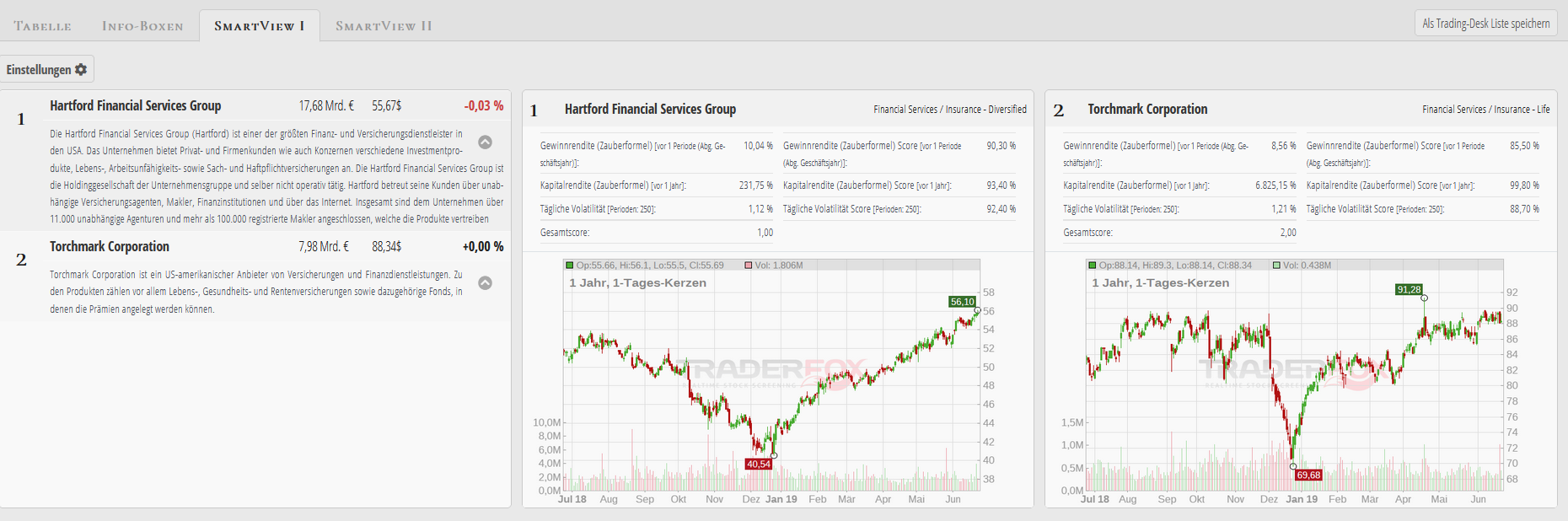Image resolution: width=1568 pixels, height=521 pixels.
Task: Switch to the SmartView II tab
Action: pyautogui.click(x=384, y=26)
